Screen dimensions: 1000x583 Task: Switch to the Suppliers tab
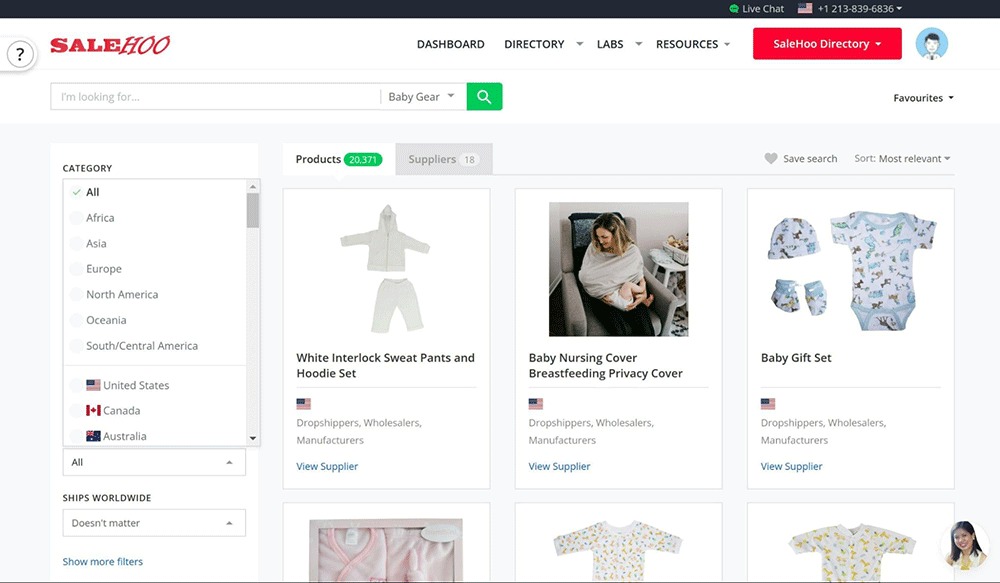pos(443,159)
